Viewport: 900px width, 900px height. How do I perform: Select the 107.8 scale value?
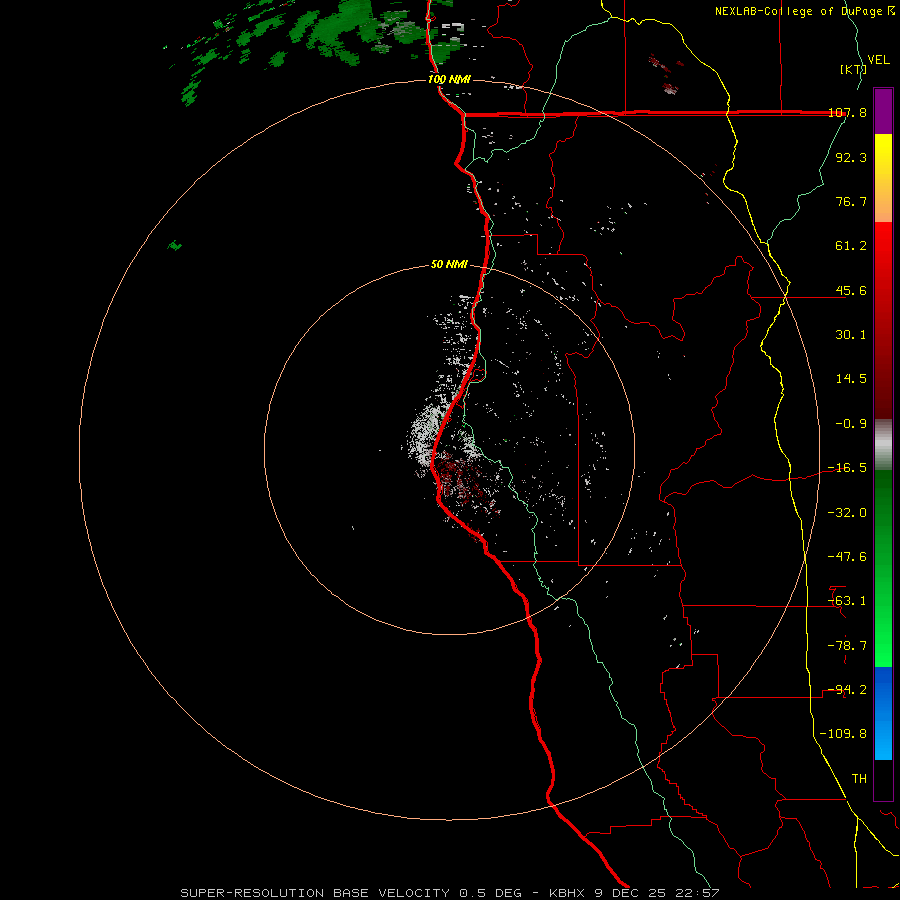(x=848, y=112)
